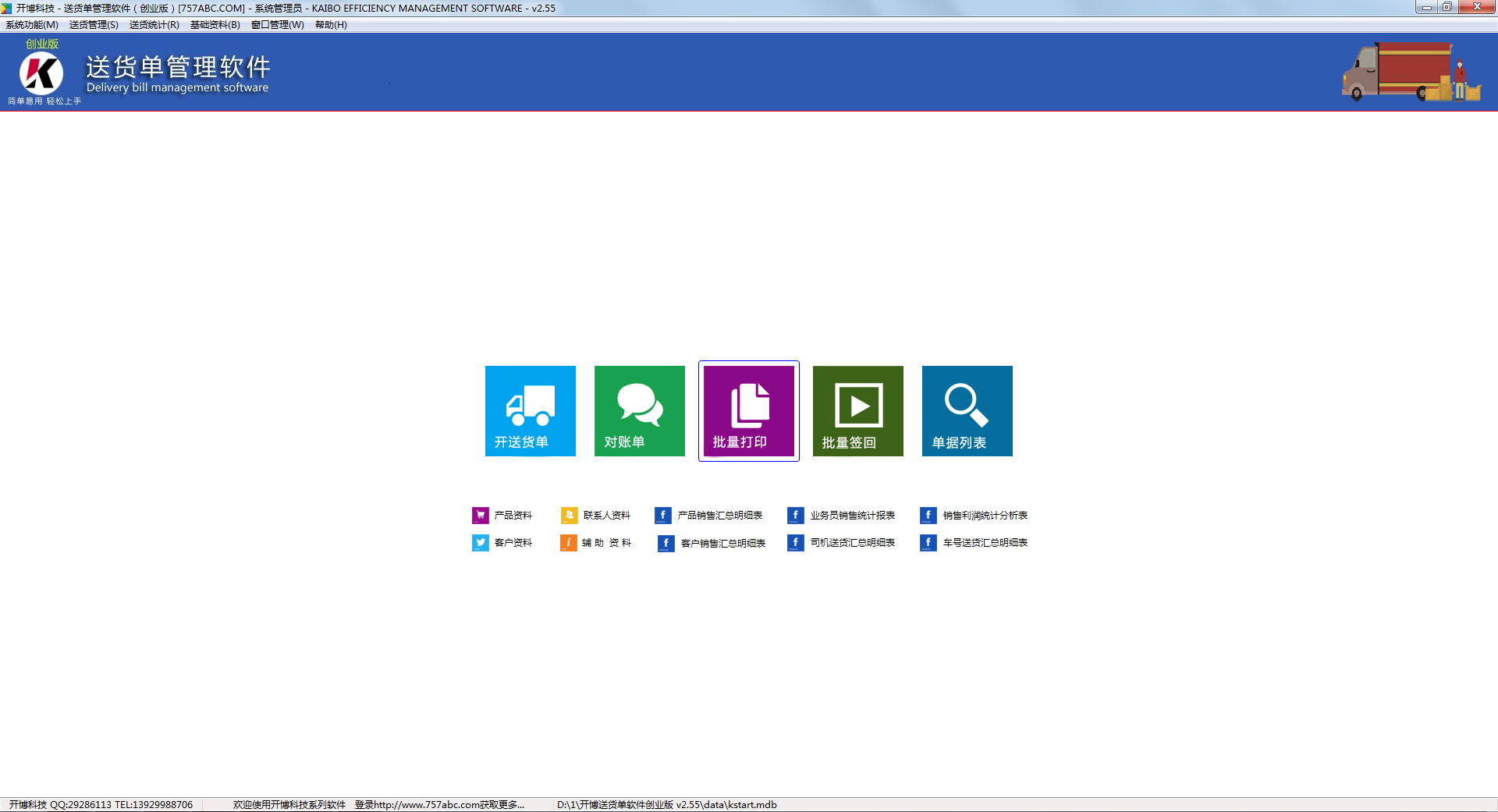Click the application icon in title bar
Screen dimensions: 1498x812
[x=7, y=8]
